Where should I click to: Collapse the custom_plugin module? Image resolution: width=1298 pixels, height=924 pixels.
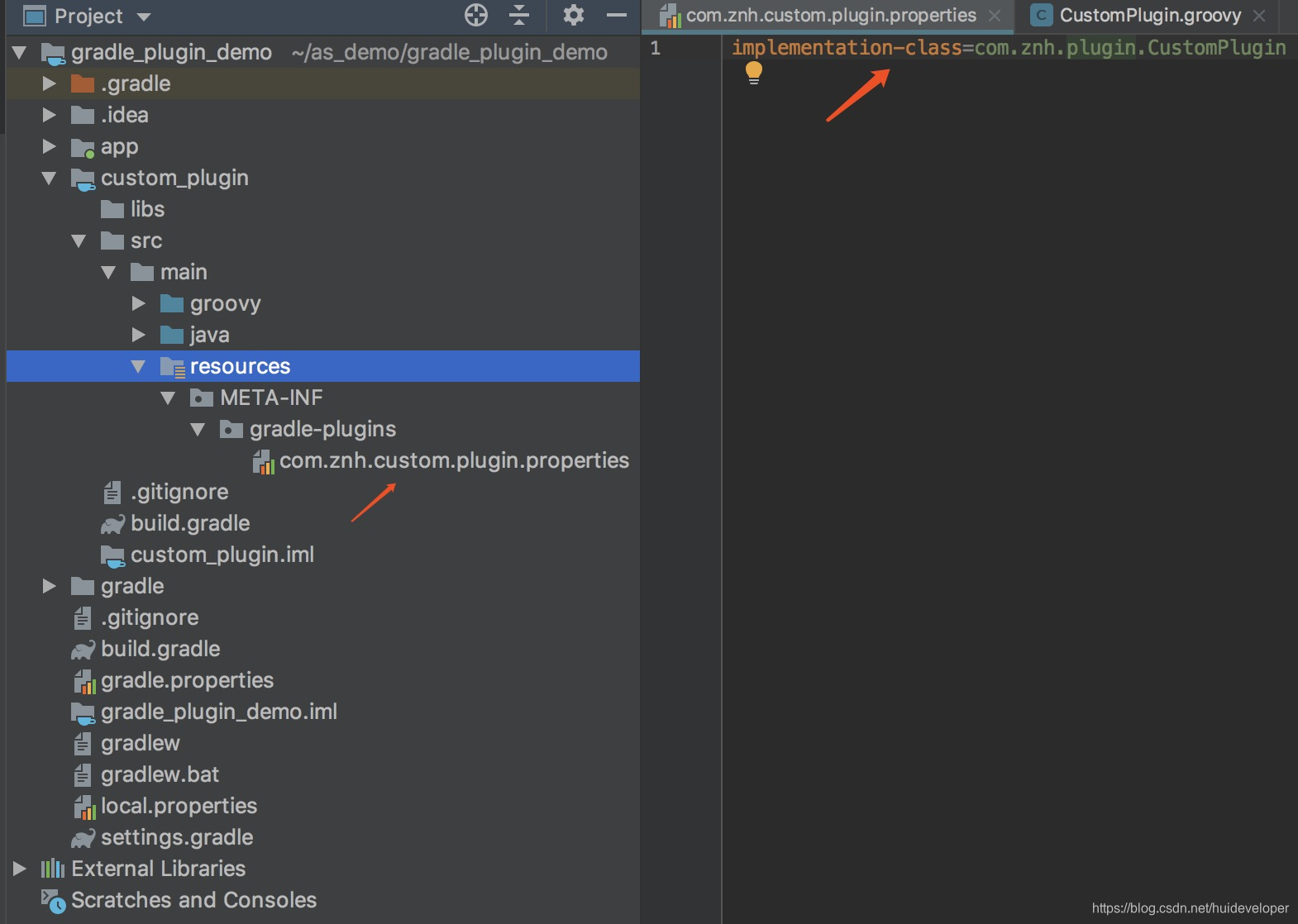(x=50, y=178)
